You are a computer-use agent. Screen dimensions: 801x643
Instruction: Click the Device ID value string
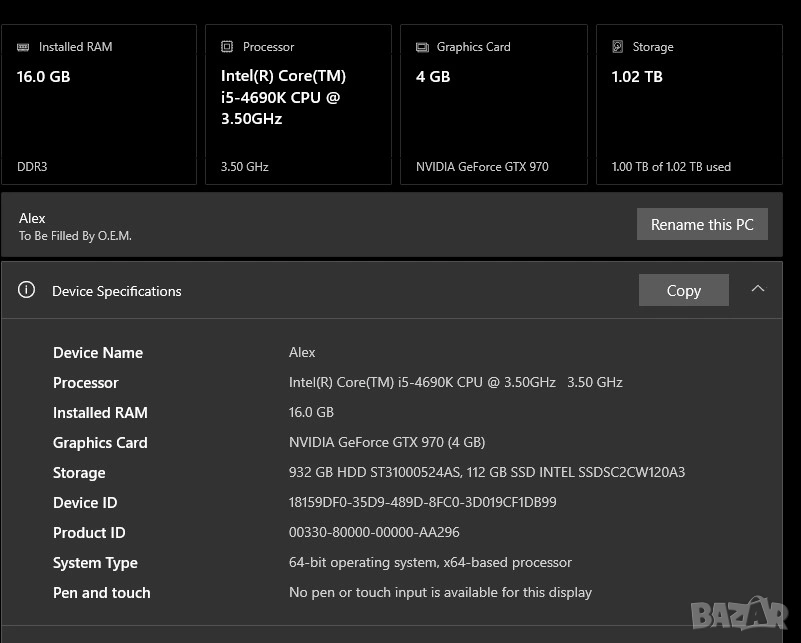(x=422, y=502)
